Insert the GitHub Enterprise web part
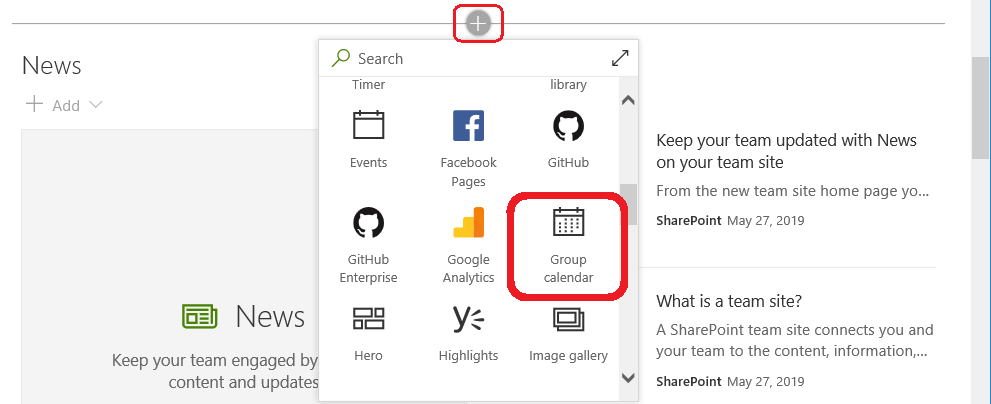The image size is (991, 404). [368, 245]
